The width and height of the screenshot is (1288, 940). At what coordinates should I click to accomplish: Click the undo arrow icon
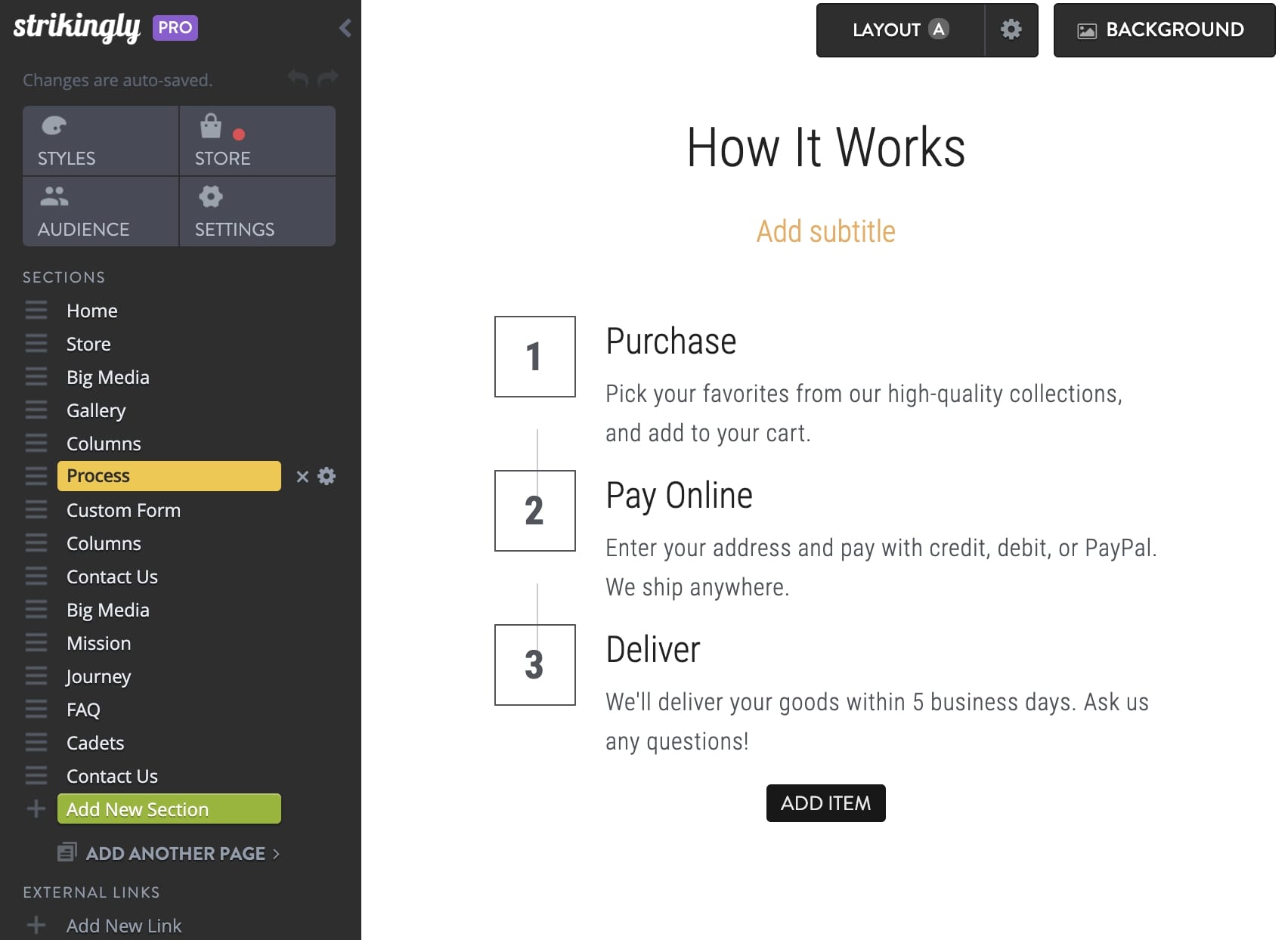click(x=298, y=78)
